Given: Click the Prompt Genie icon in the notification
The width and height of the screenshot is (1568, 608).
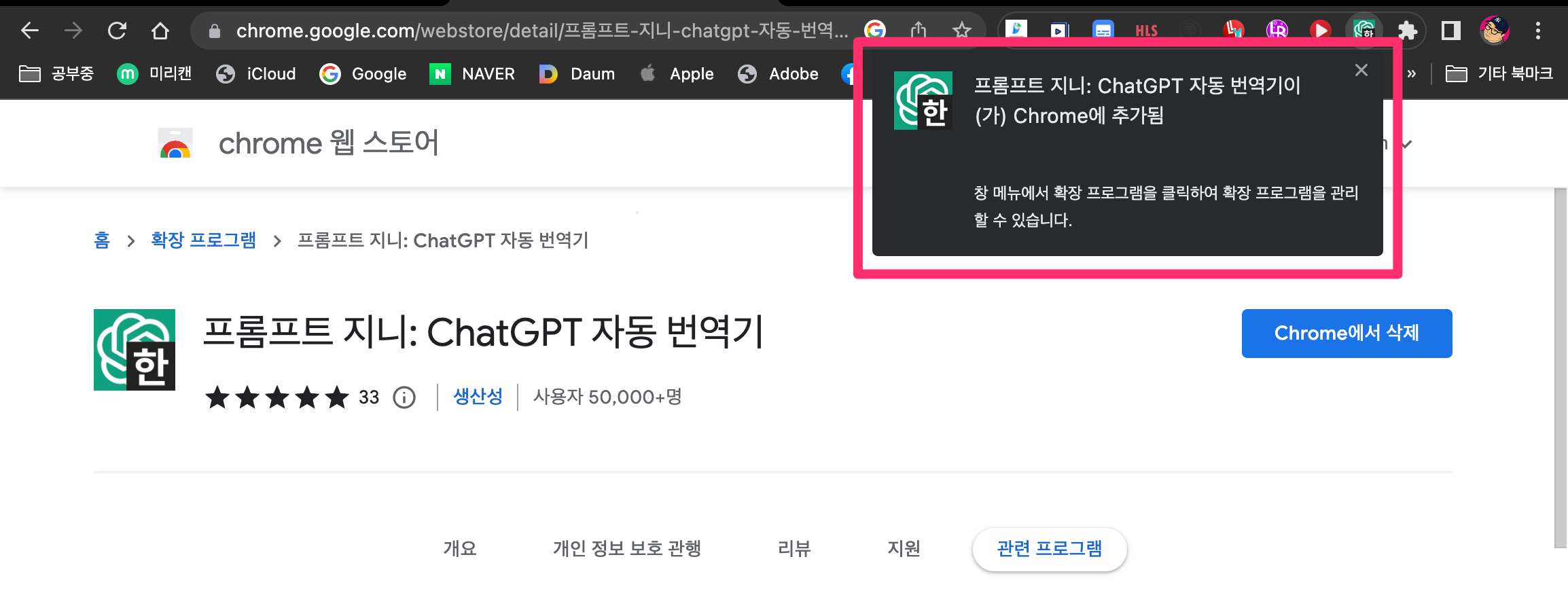Looking at the screenshot, I should 923,101.
